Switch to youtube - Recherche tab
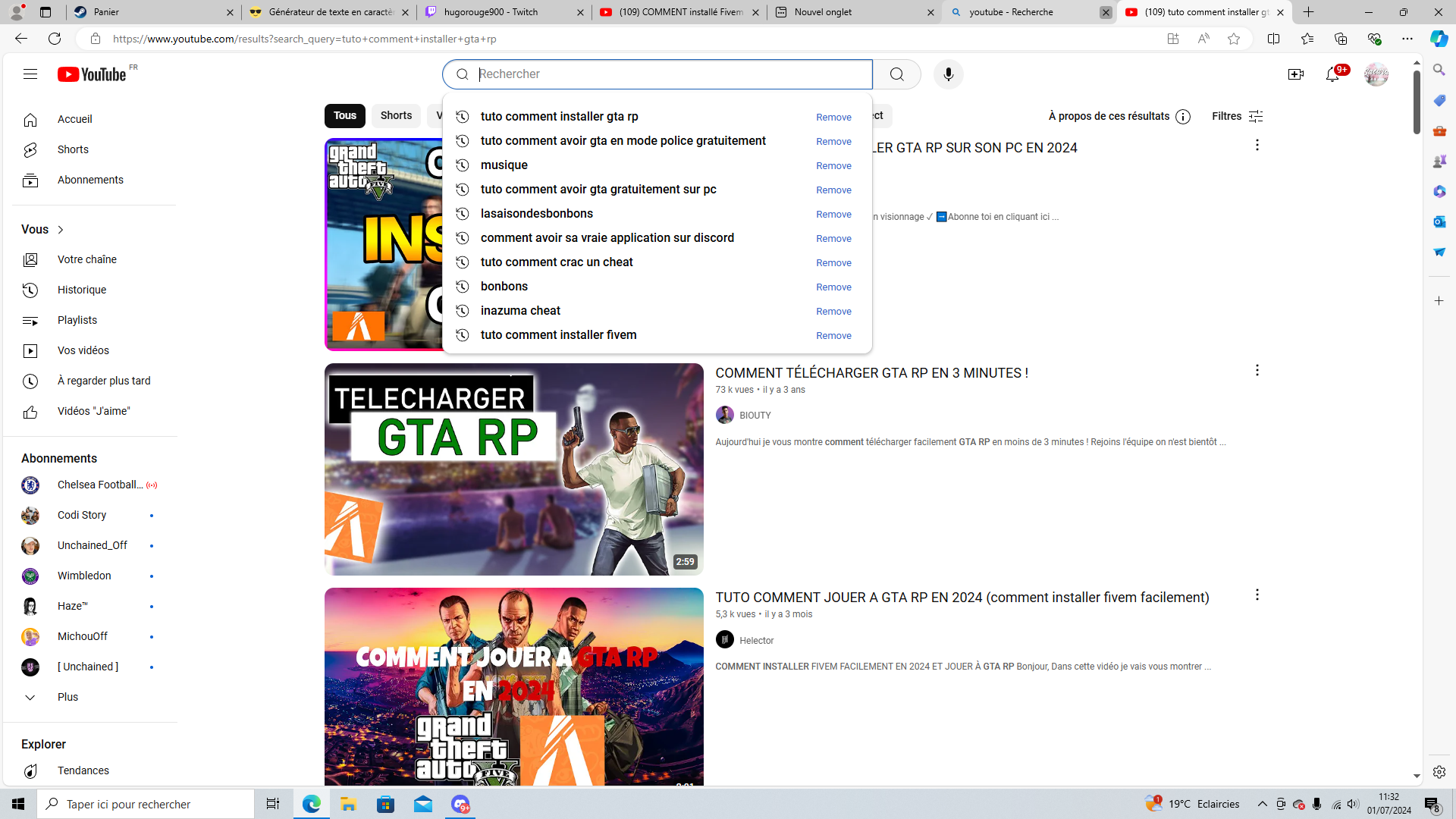The height and width of the screenshot is (819, 1456). (1029, 12)
